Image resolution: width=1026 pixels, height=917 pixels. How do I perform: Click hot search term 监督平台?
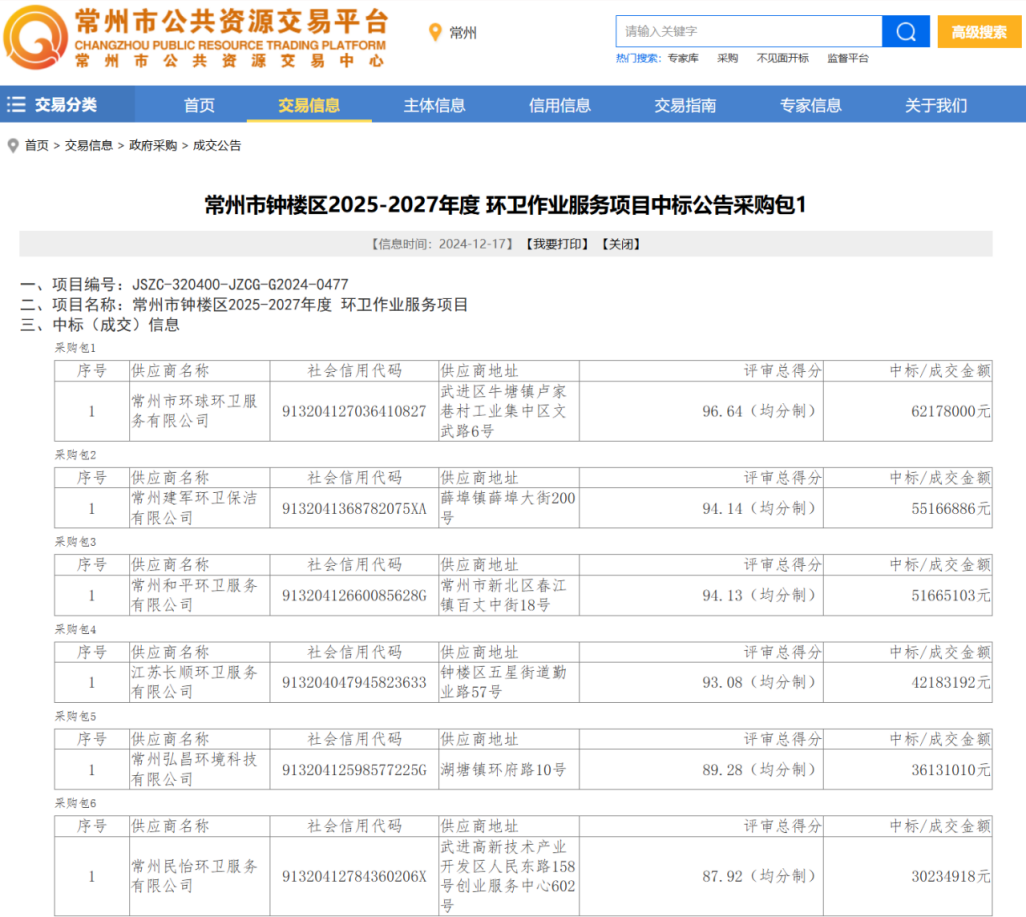[x=847, y=58]
